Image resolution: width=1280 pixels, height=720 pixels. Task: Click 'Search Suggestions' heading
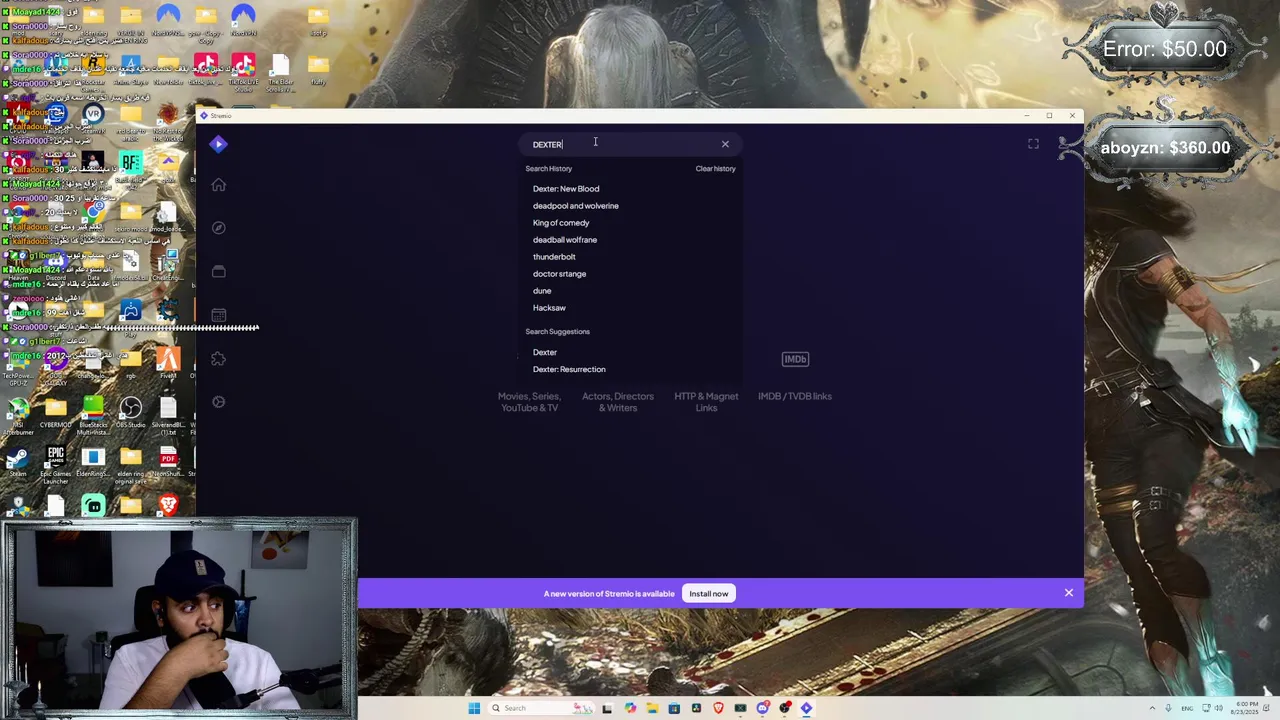(x=558, y=331)
